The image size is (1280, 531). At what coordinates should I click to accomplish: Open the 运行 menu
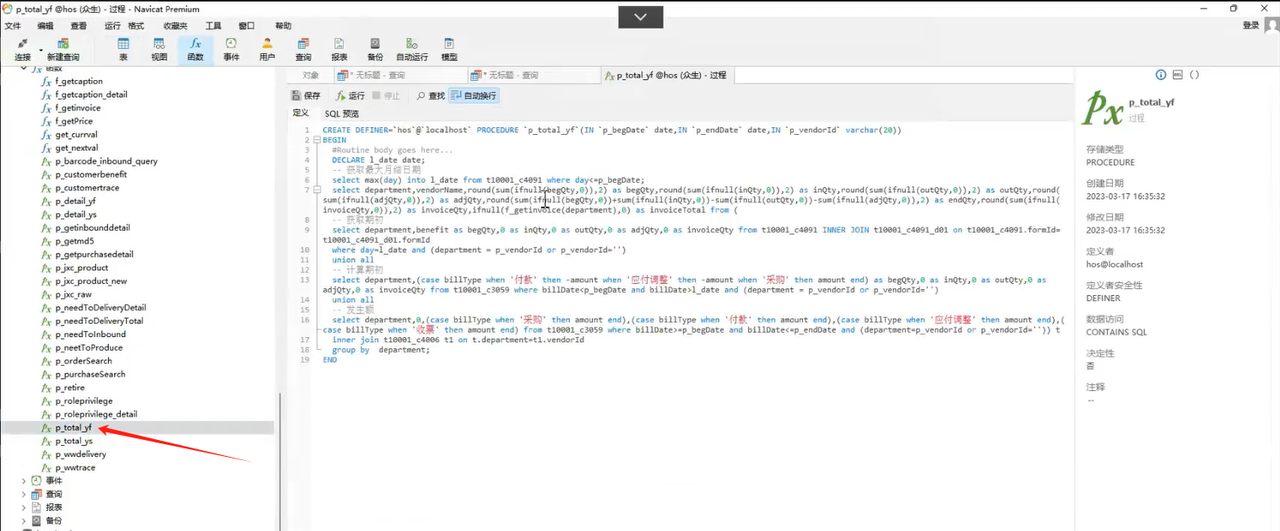pos(112,25)
